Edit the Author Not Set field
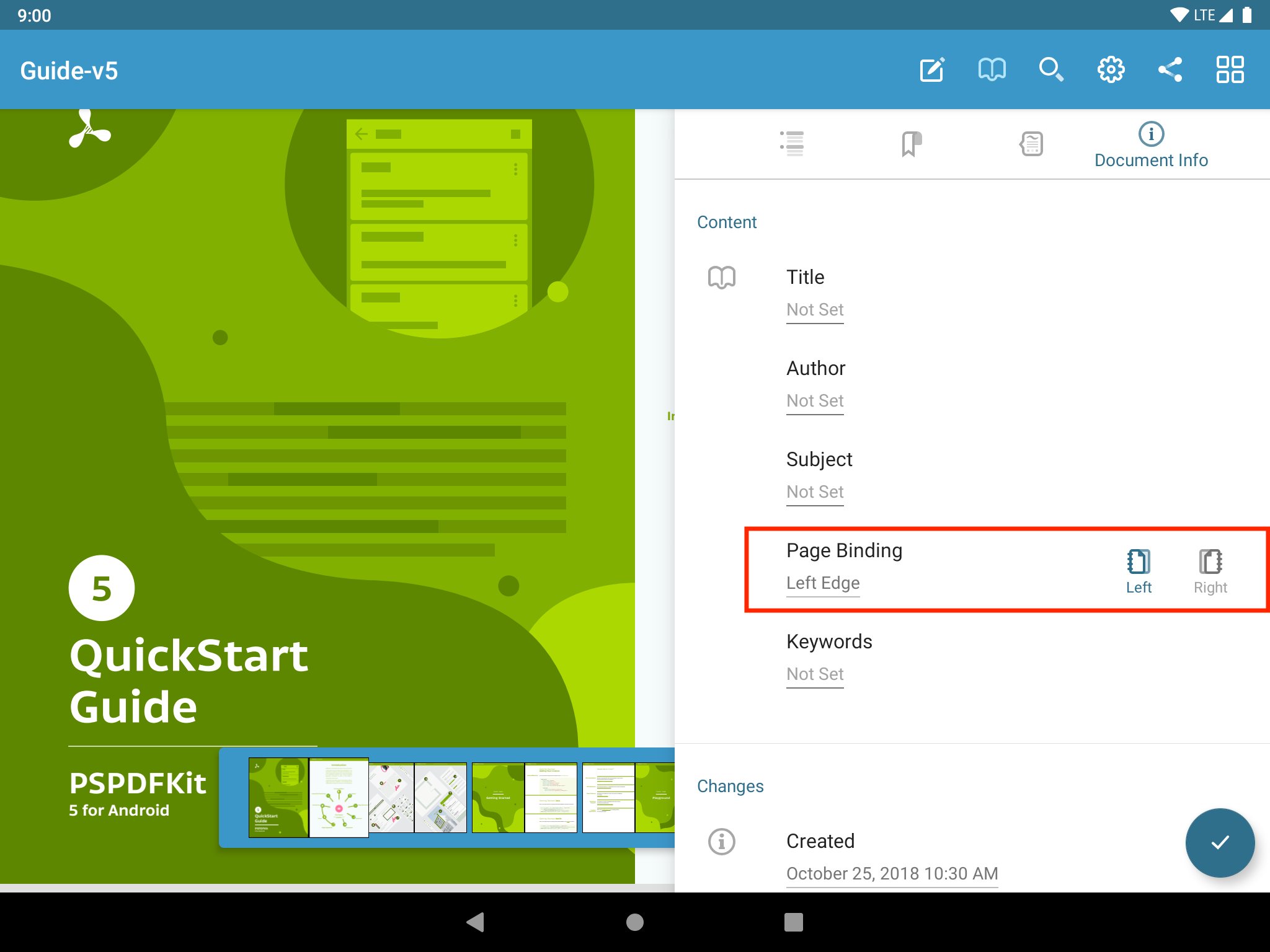This screenshot has width=1270, height=952. pos(815,401)
